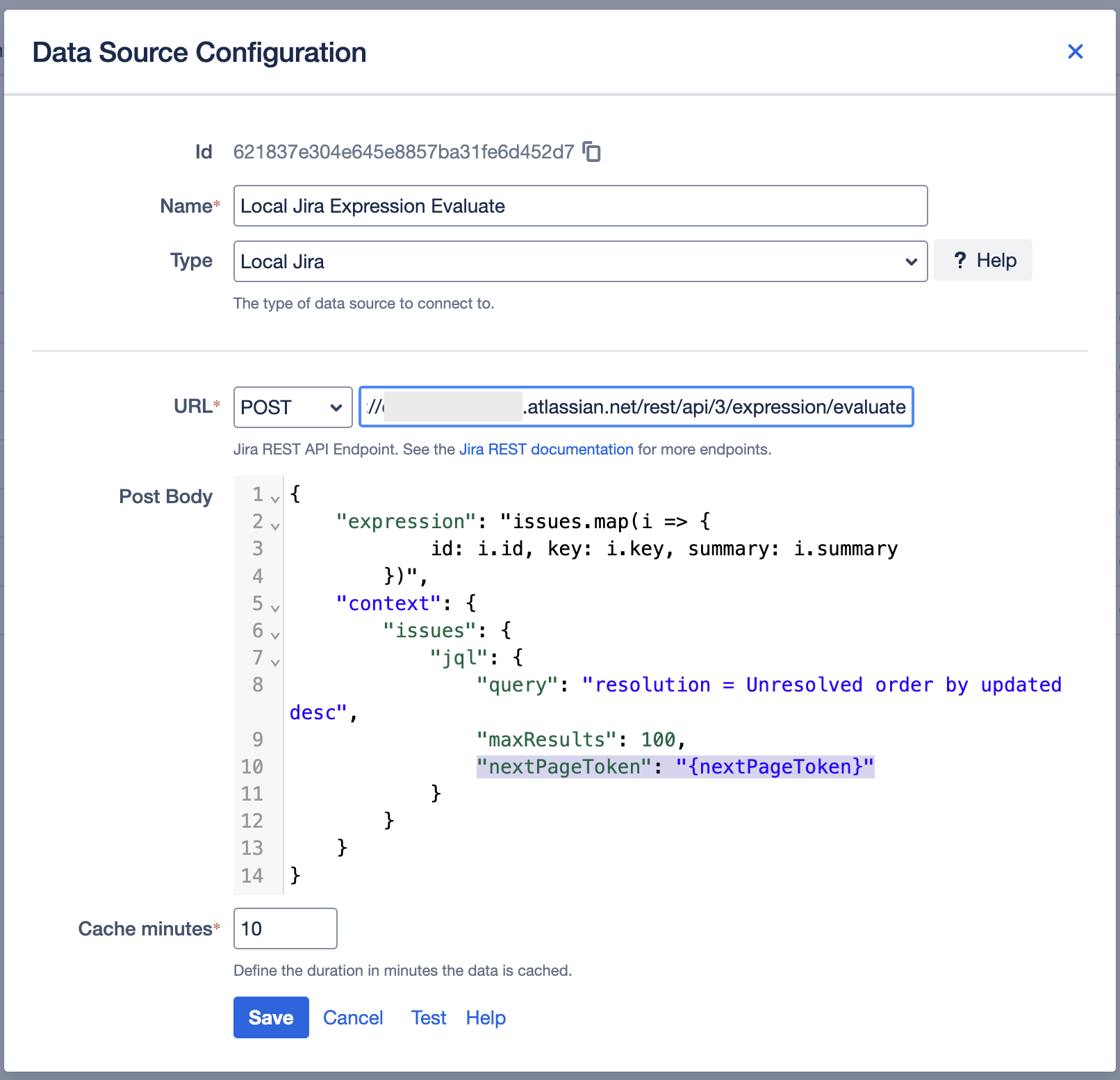Open the Jira REST documentation link
The width and height of the screenshot is (1120, 1080).
tap(546, 450)
